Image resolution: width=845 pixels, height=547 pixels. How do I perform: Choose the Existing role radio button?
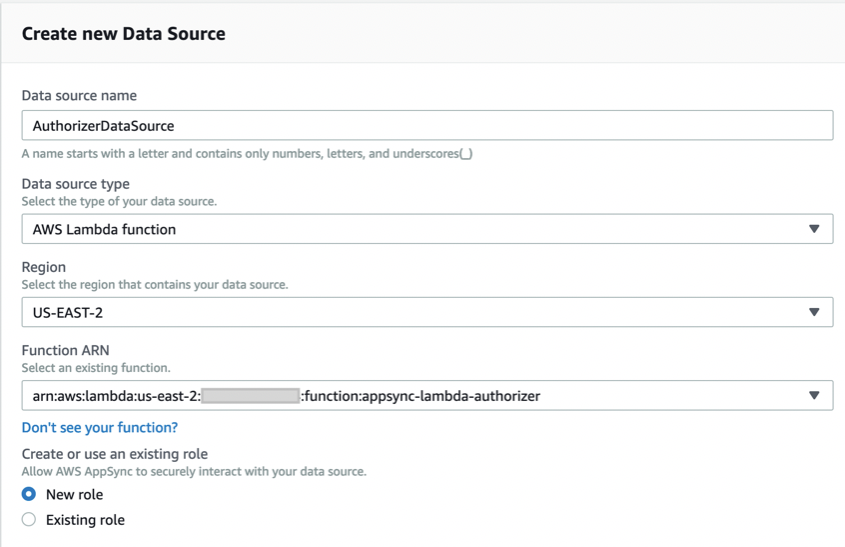[29, 520]
